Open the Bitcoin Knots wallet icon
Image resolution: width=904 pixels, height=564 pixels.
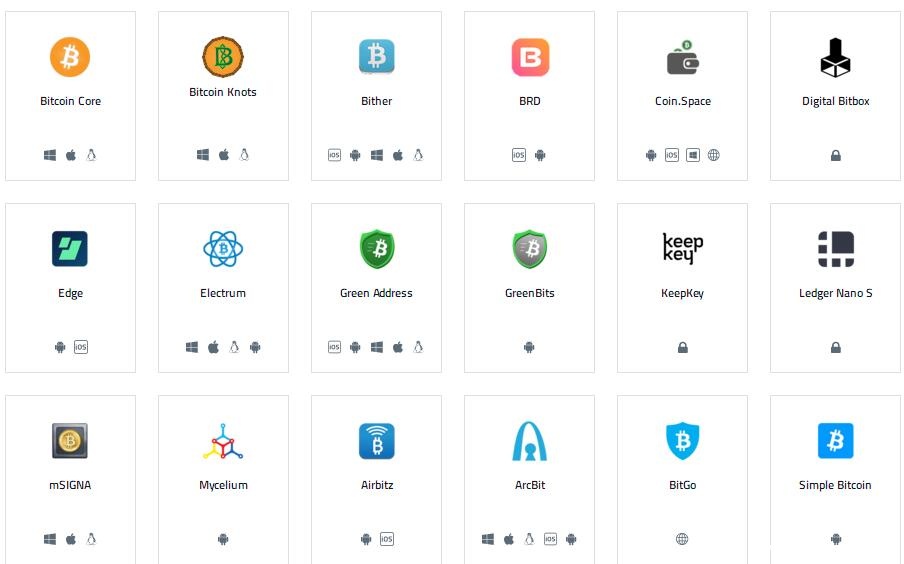pos(223,57)
